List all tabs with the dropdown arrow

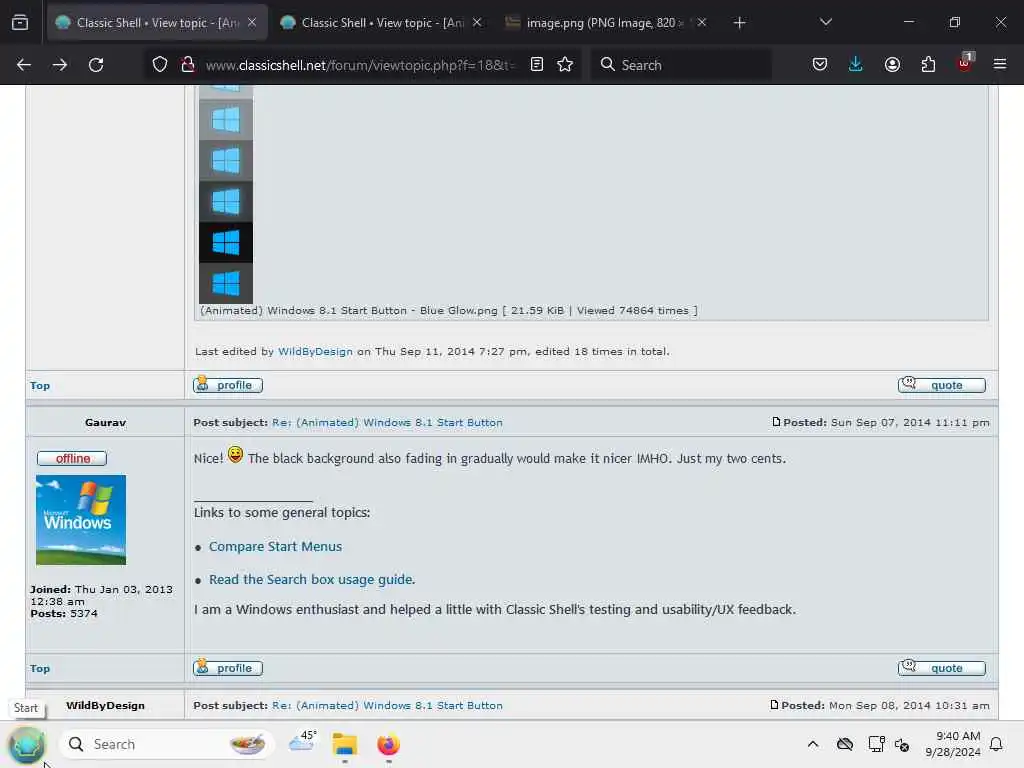point(825,22)
